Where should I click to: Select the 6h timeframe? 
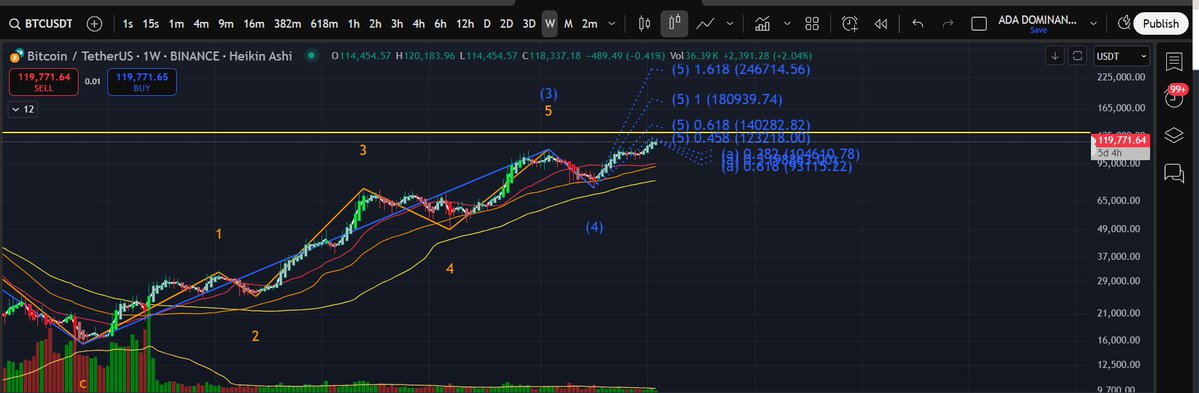440,24
